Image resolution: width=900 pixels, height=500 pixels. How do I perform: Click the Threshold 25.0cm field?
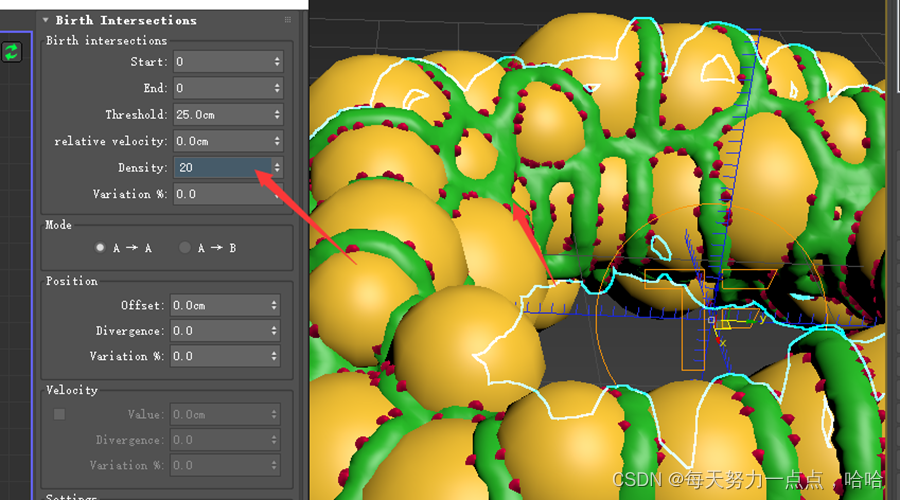(x=222, y=114)
